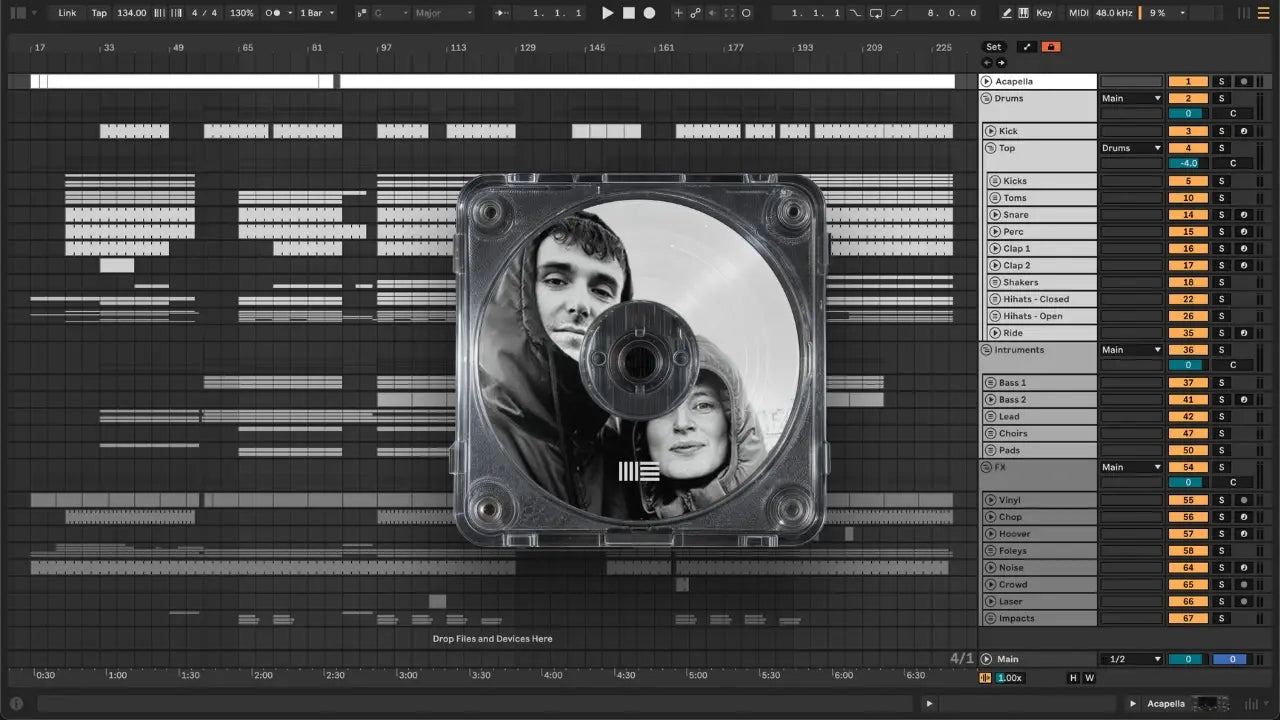Click the Drums group volume 0 field
This screenshot has height=720, width=1280.
[1188, 113]
